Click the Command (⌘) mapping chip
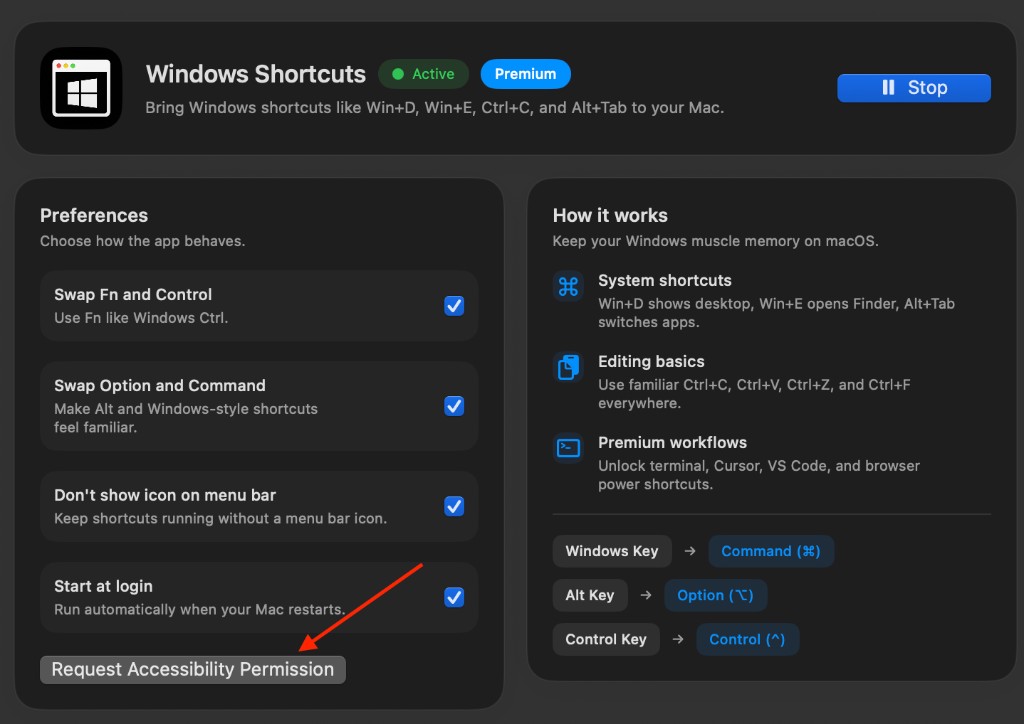The width and height of the screenshot is (1024, 724). [771, 551]
